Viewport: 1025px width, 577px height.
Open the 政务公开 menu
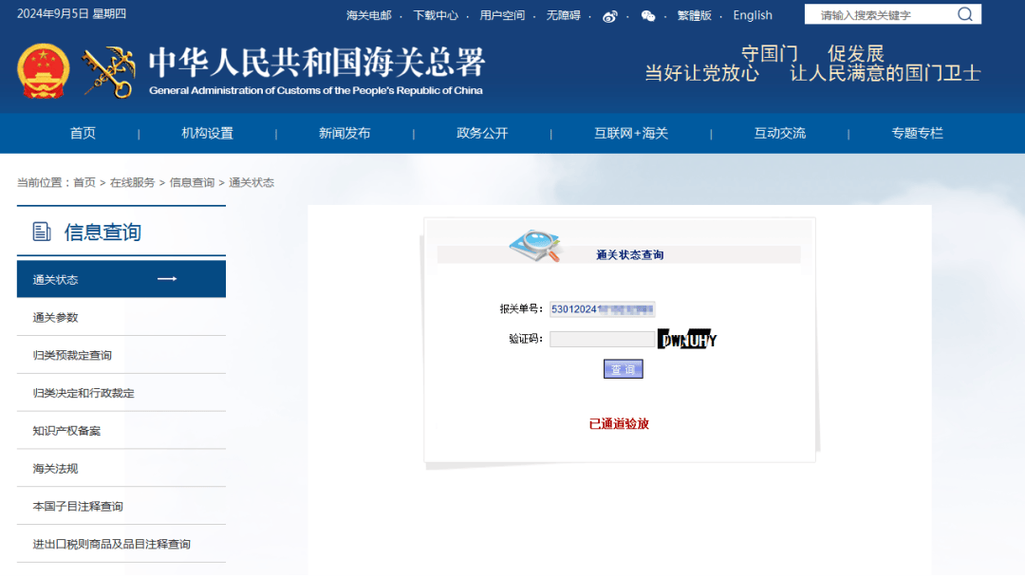click(x=482, y=133)
